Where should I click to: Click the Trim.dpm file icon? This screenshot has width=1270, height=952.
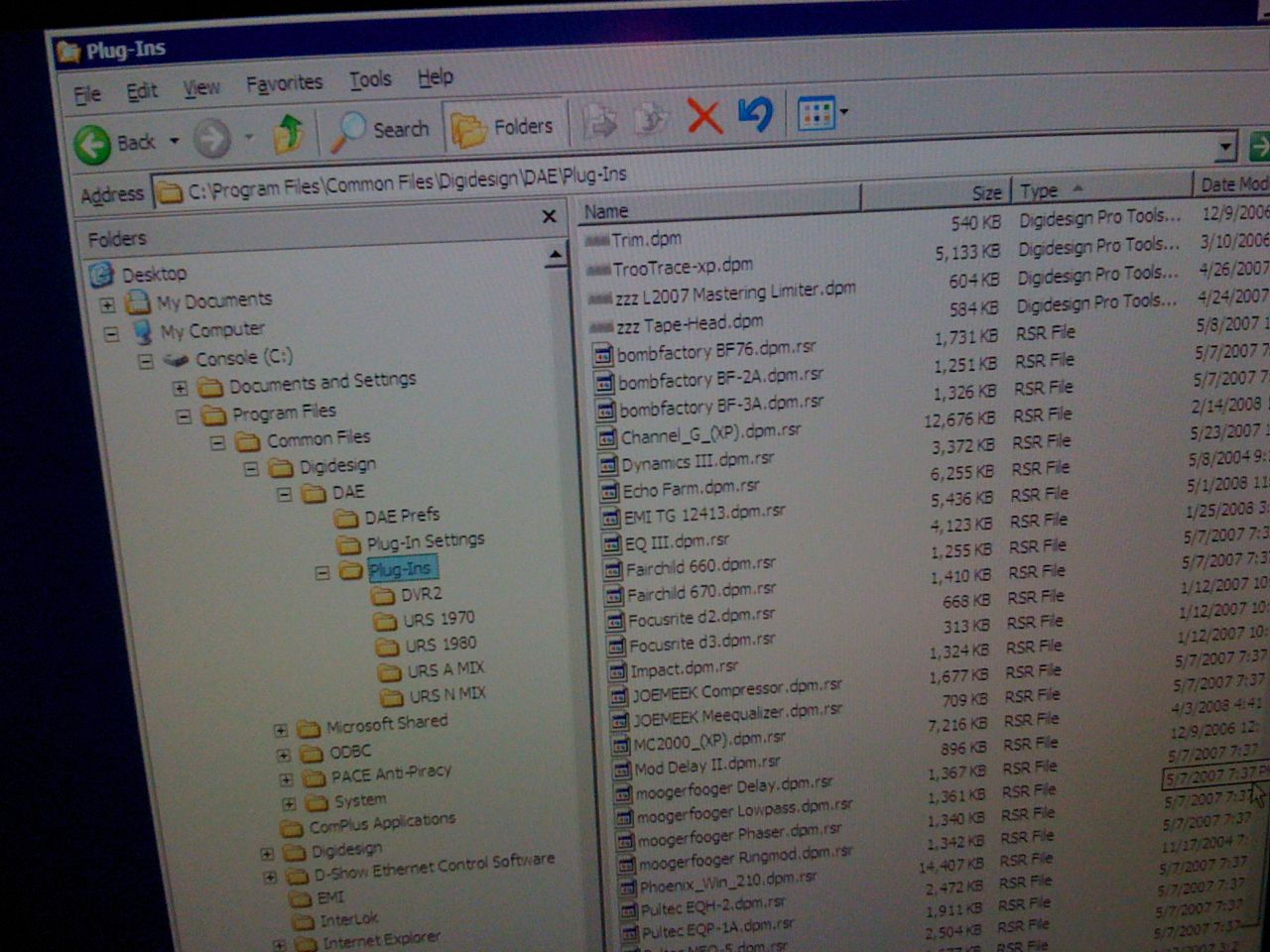coord(596,241)
